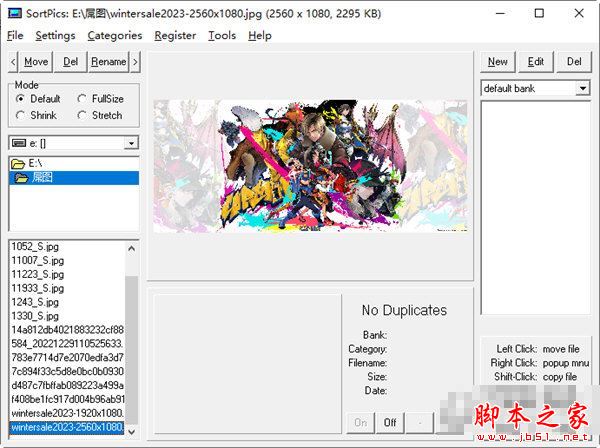Click the next image arrow button
Viewport: 600px width, 448px height.
click(x=135, y=62)
